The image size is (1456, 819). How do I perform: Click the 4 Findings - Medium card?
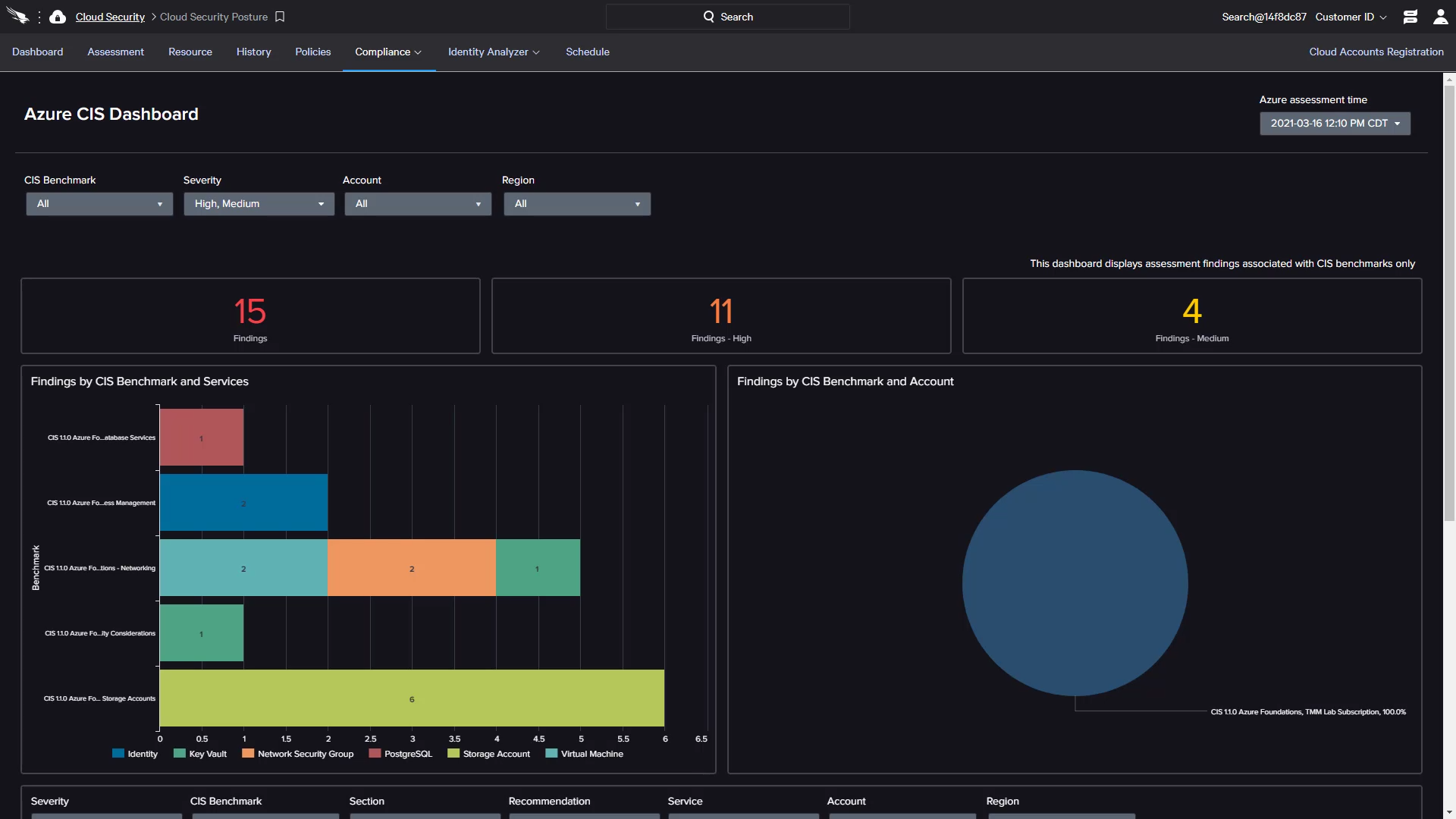1192,315
